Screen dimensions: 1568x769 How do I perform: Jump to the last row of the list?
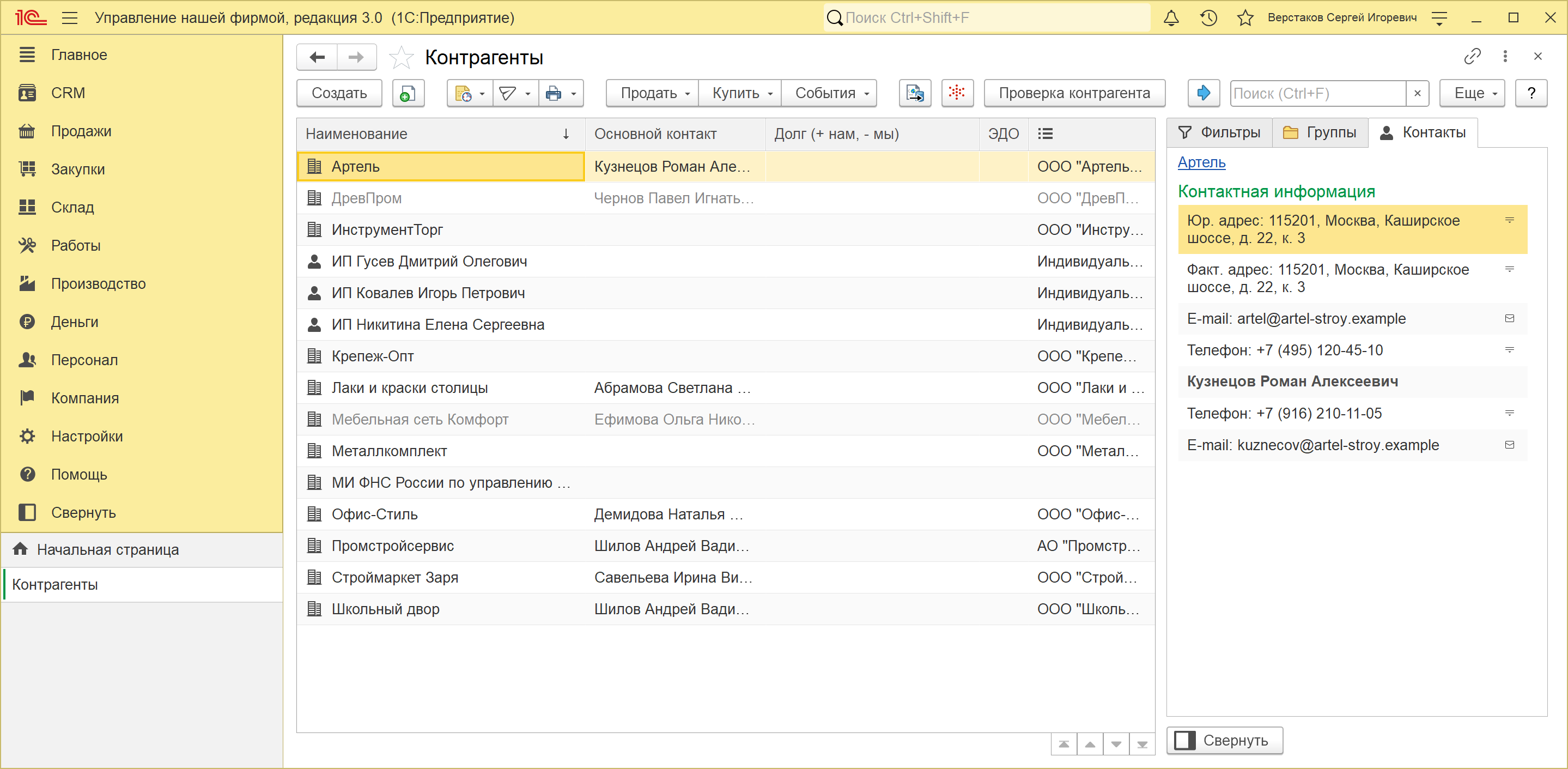click(1142, 744)
